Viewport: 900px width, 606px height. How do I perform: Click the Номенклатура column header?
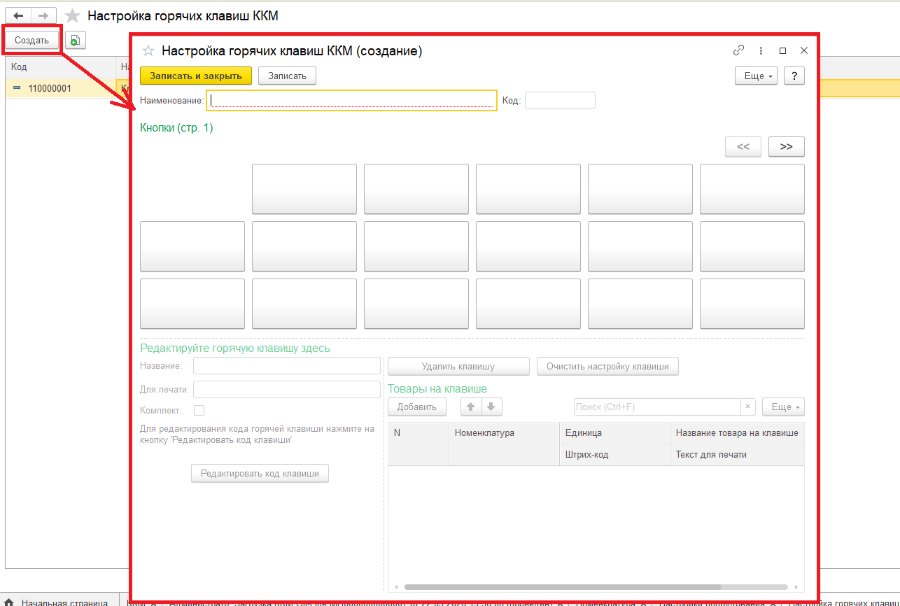coord(503,433)
